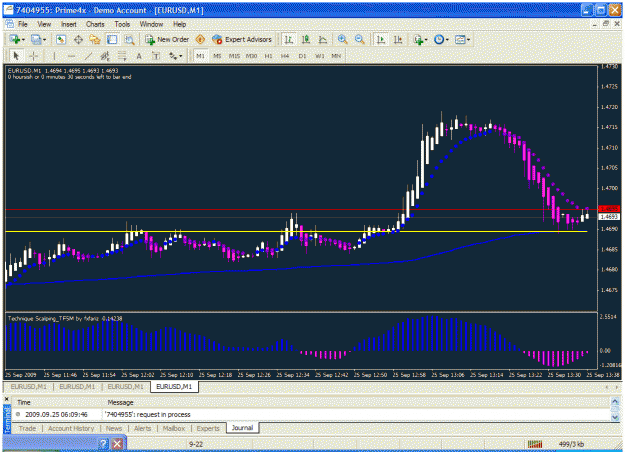Image resolution: width=625 pixels, height=452 pixels.
Task: Toggle the Expert Advisors button
Action: click(242, 39)
